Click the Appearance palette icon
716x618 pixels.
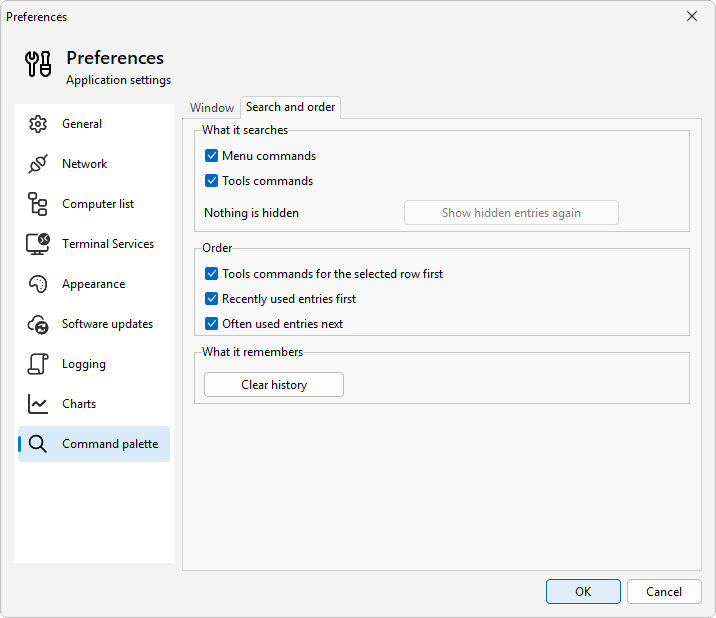pos(38,284)
